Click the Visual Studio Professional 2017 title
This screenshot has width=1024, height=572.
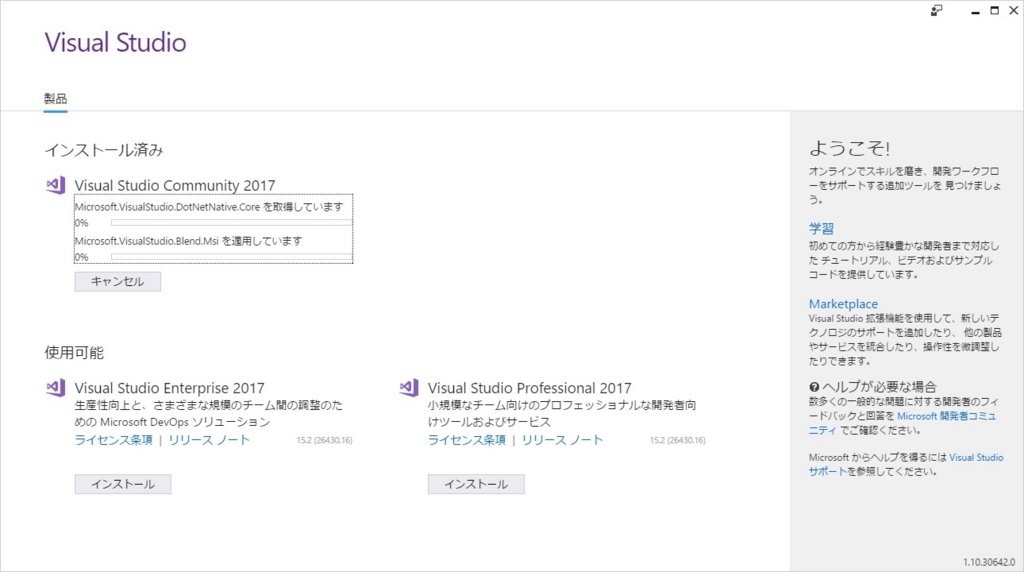530,388
